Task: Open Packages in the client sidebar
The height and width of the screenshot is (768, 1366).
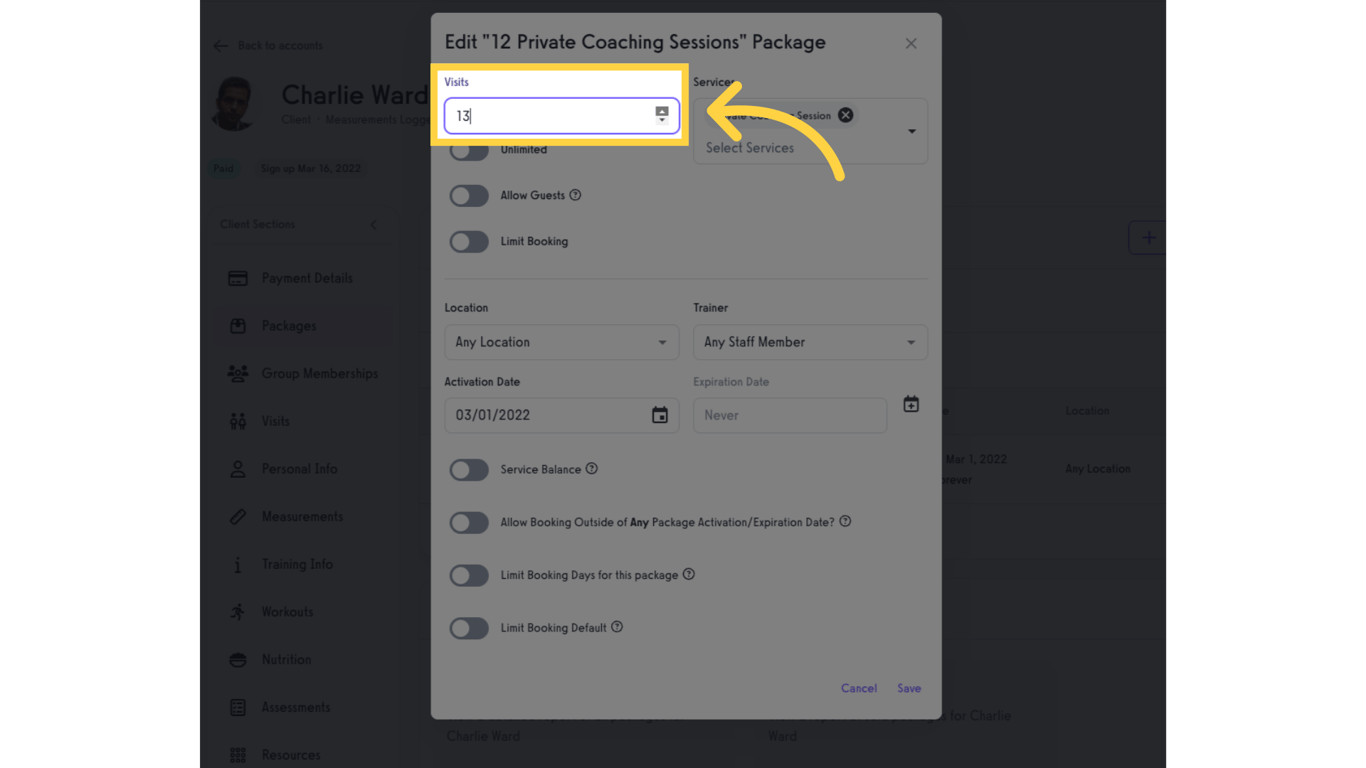Action: [x=289, y=326]
